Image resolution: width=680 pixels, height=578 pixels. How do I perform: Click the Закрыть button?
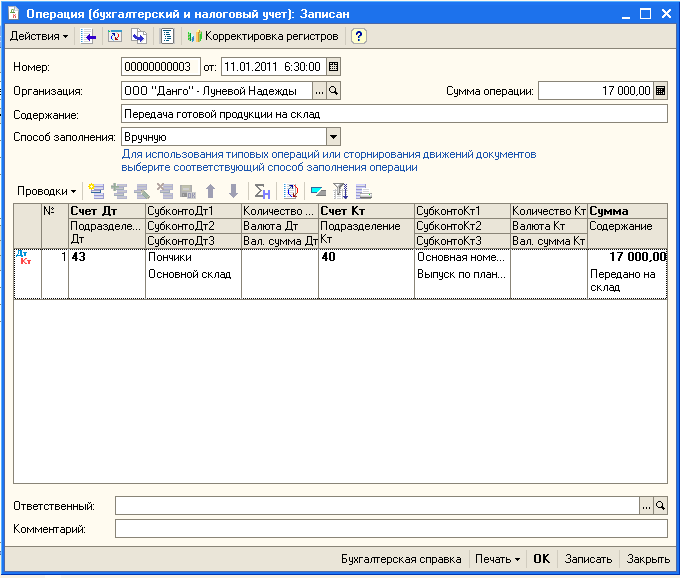point(648,559)
